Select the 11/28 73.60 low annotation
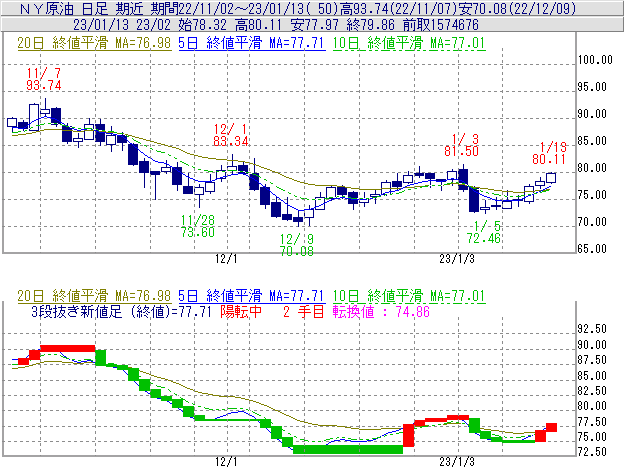 198,226
